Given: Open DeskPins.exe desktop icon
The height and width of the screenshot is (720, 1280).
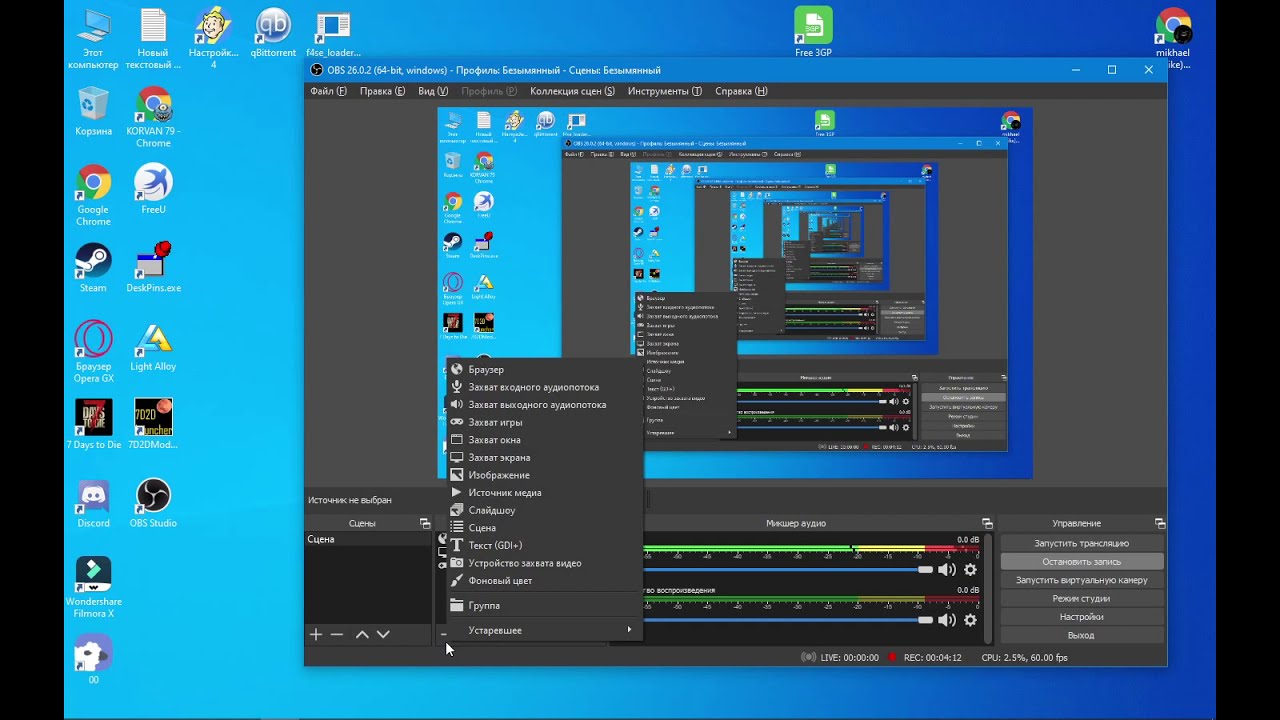Looking at the screenshot, I should click(x=153, y=267).
